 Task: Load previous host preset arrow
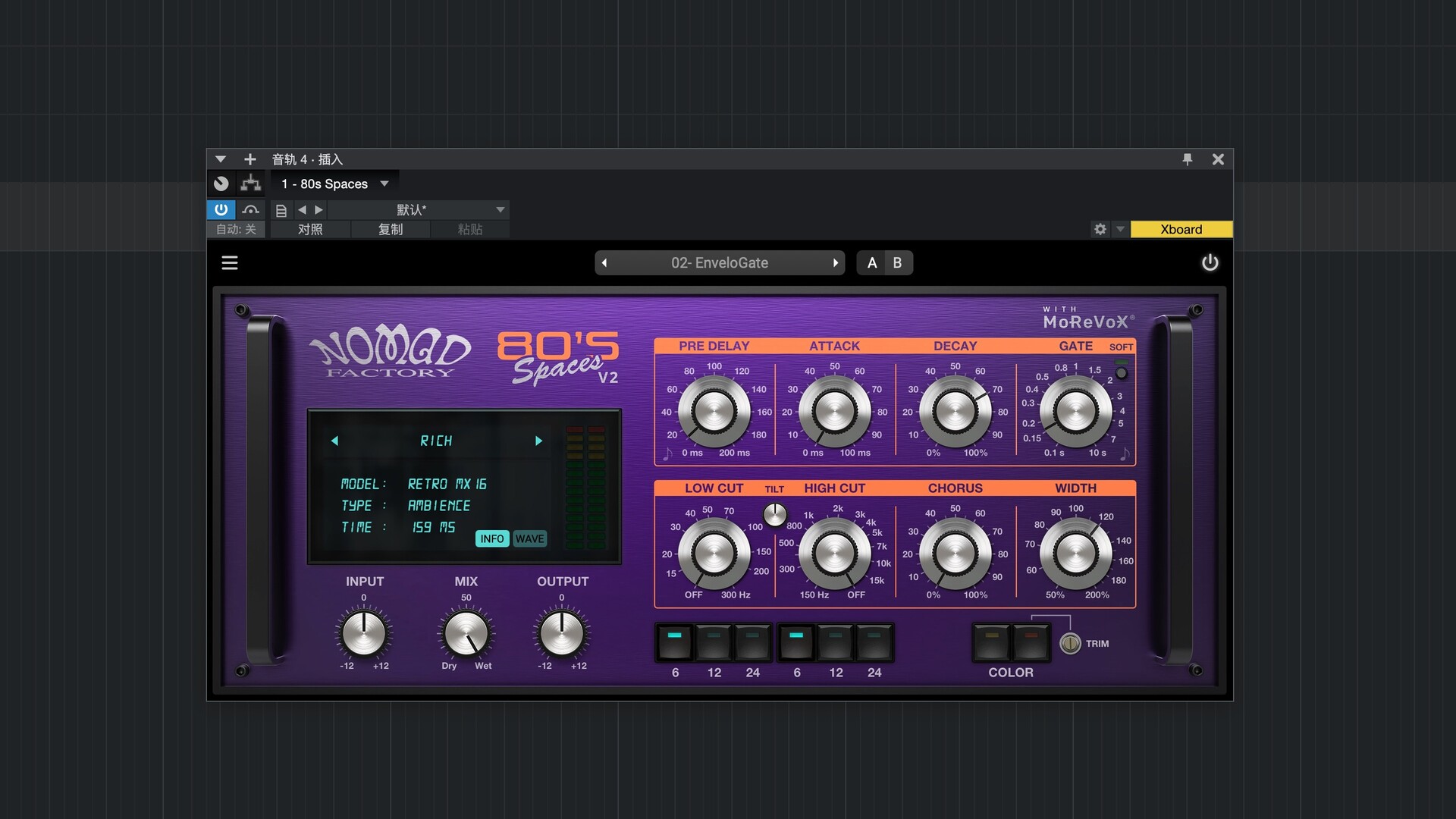tap(302, 209)
